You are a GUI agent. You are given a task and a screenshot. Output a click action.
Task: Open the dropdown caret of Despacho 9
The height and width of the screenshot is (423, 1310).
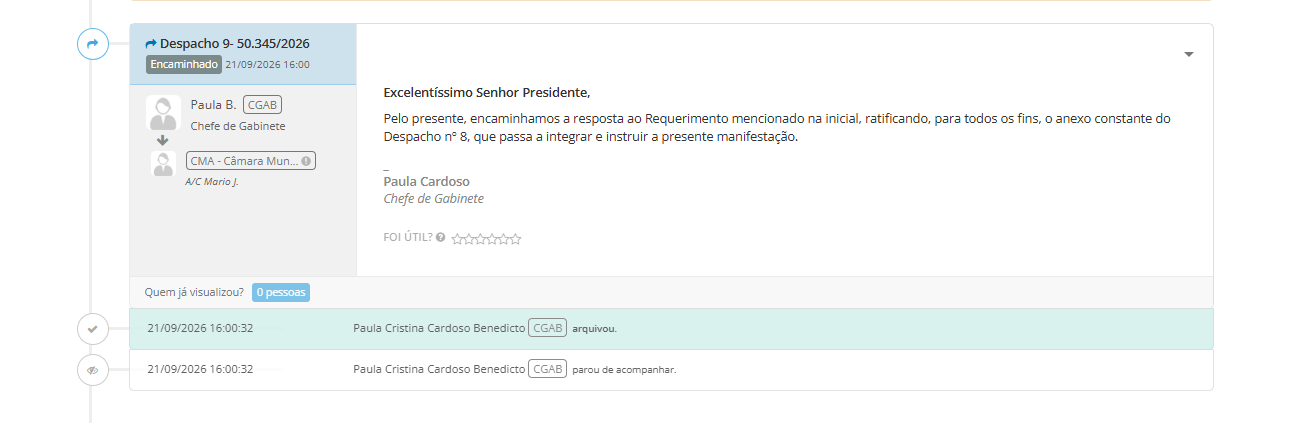coord(1189,54)
